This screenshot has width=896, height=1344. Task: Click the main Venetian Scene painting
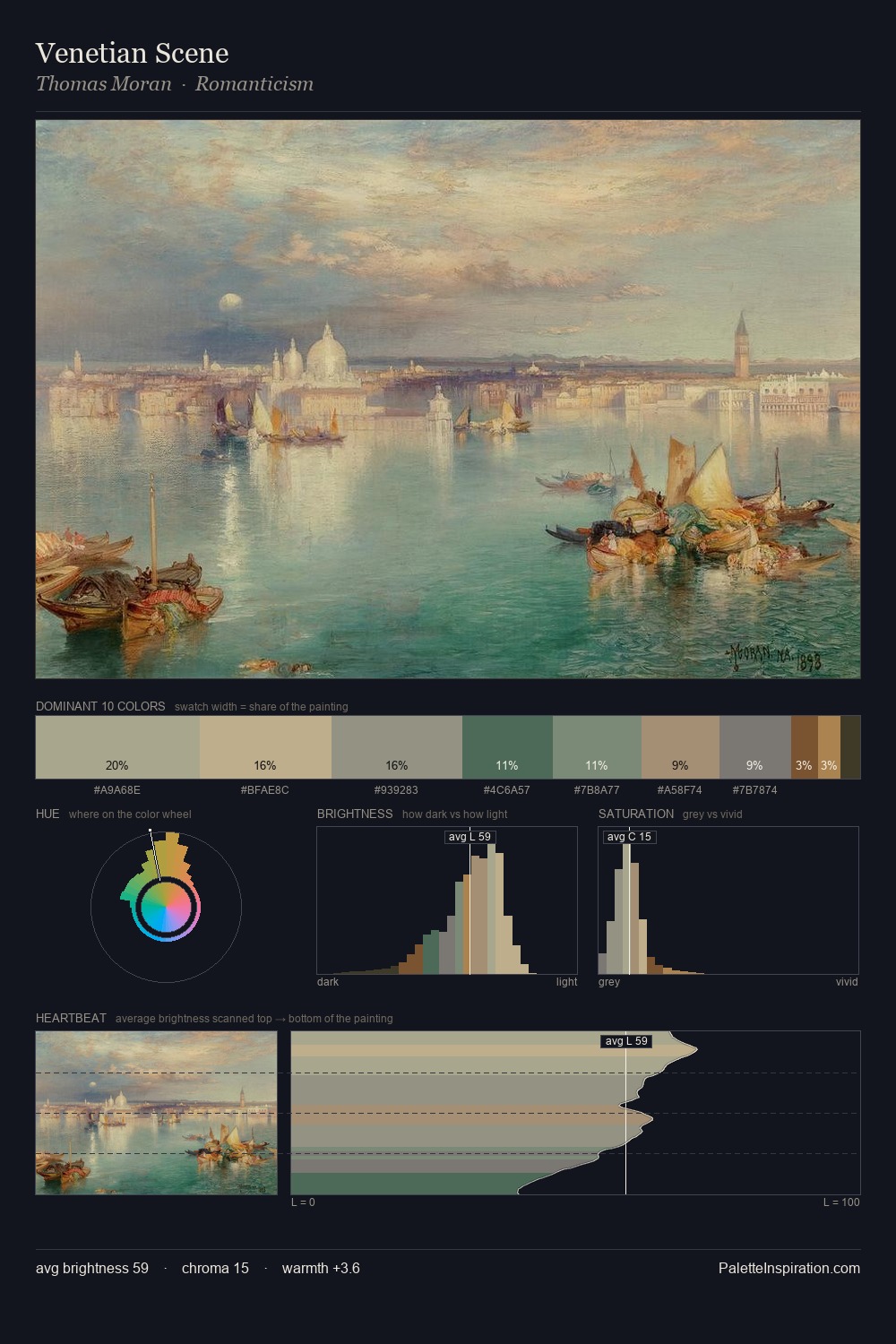point(448,400)
